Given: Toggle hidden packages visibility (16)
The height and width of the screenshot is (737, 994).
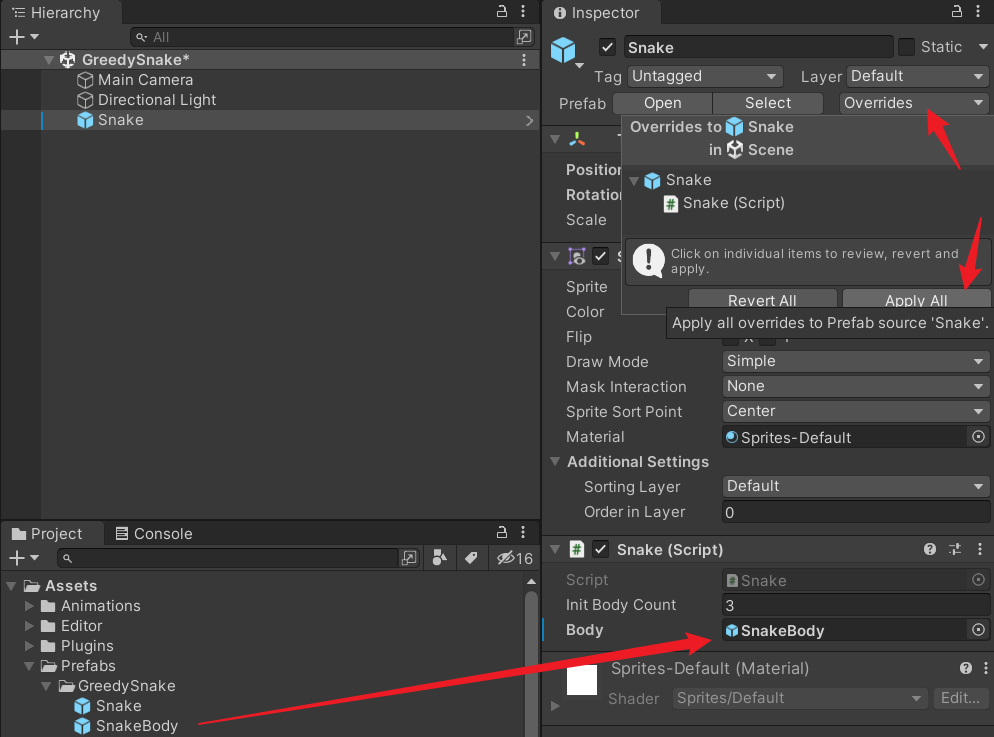Looking at the screenshot, I should pos(515,558).
